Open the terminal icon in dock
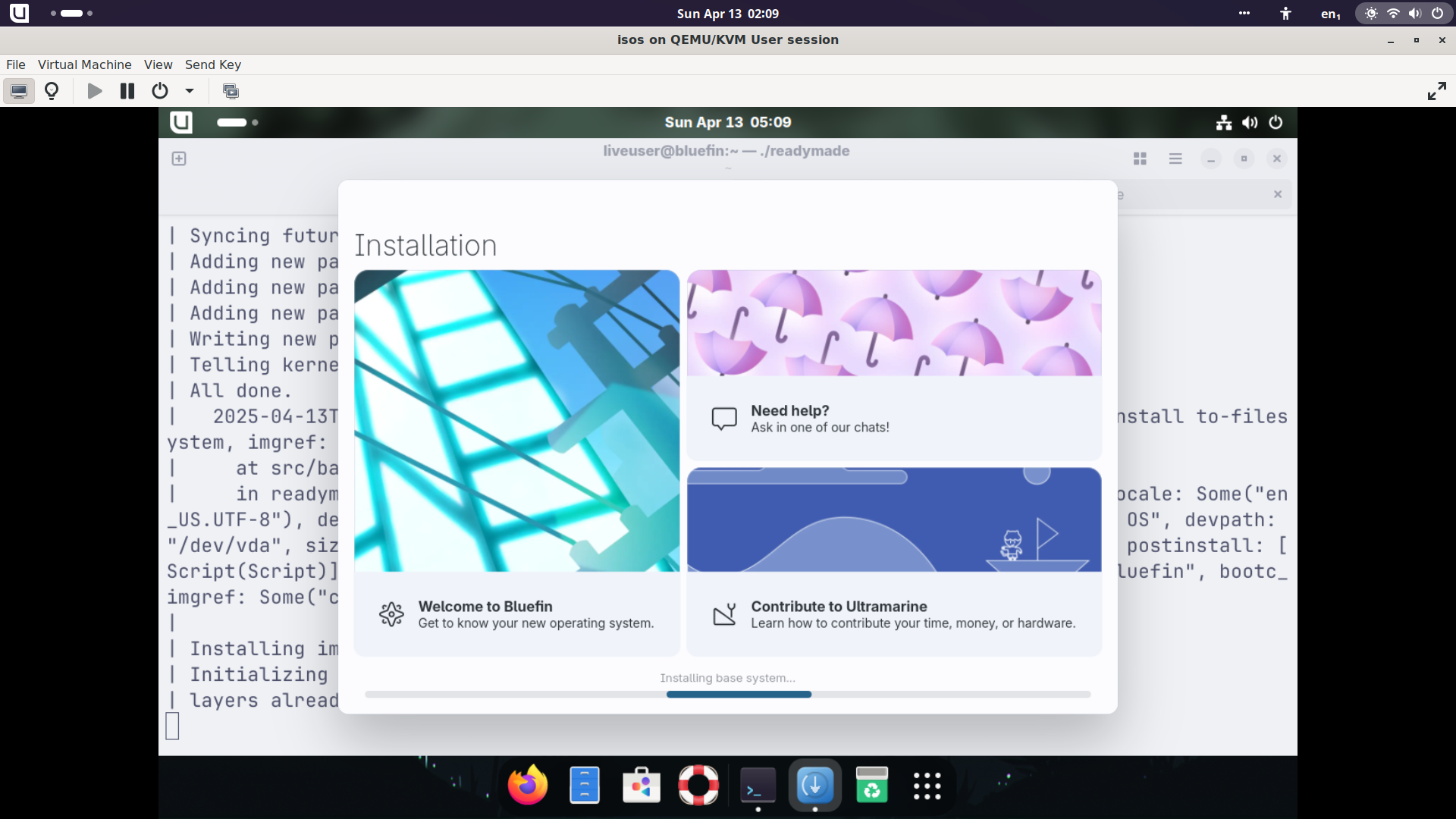This screenshot has height=819, width=1456. (x=757, y=785)
